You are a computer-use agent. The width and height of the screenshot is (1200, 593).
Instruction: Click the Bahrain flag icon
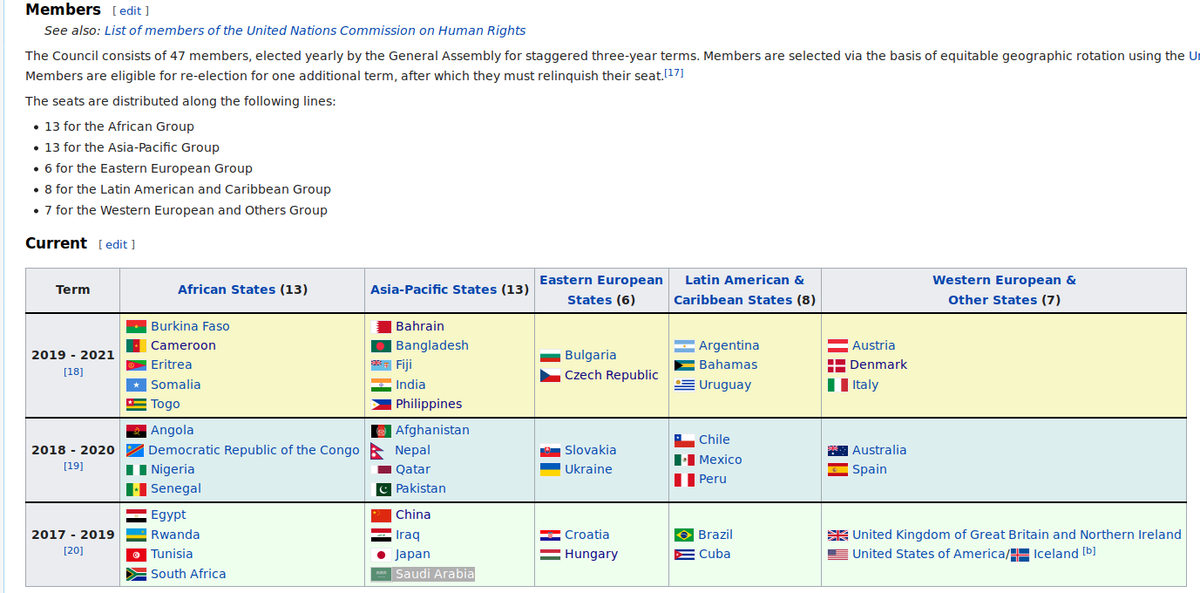click(381, 326)
